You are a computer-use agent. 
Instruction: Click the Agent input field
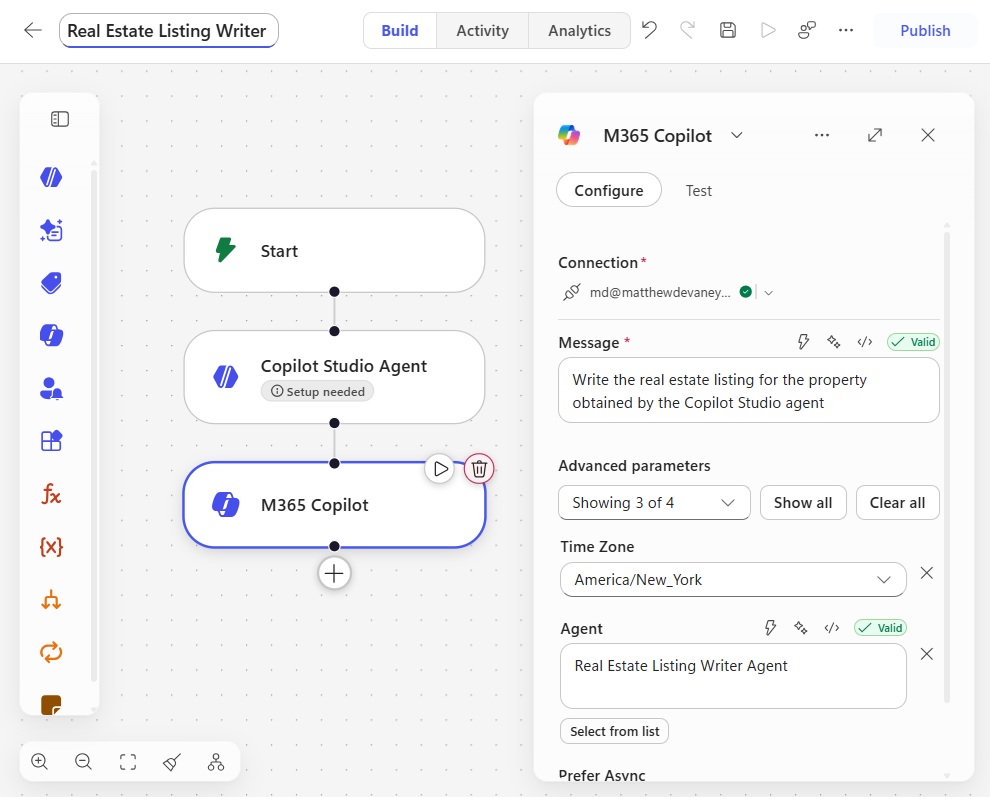733,676
